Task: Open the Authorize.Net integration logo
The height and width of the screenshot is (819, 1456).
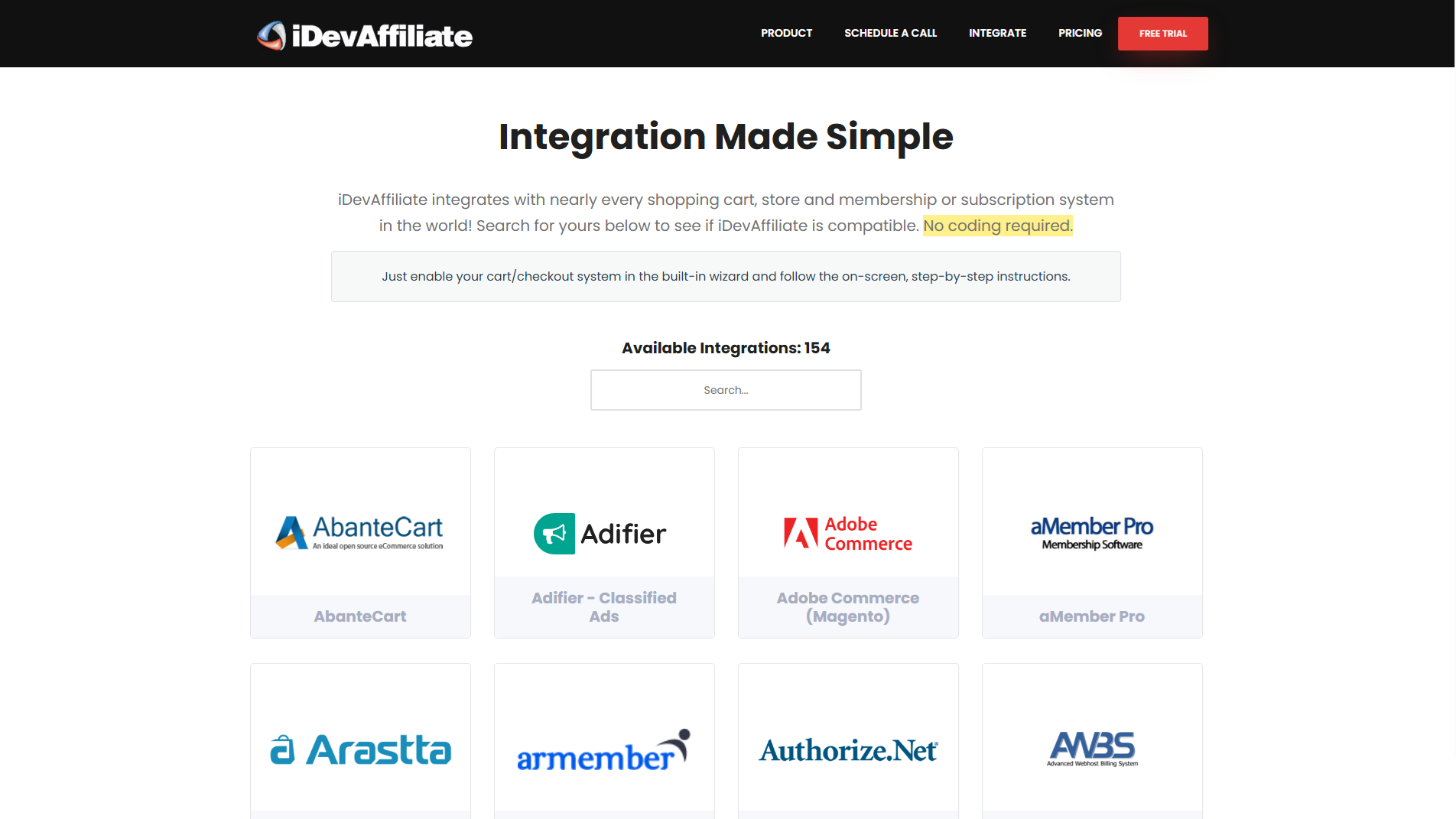Action: [848, 750]
